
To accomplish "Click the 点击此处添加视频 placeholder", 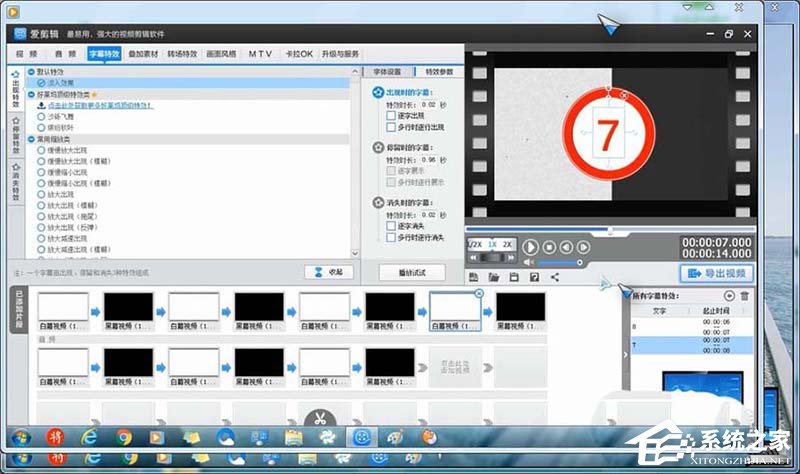I will click(455, 366).
